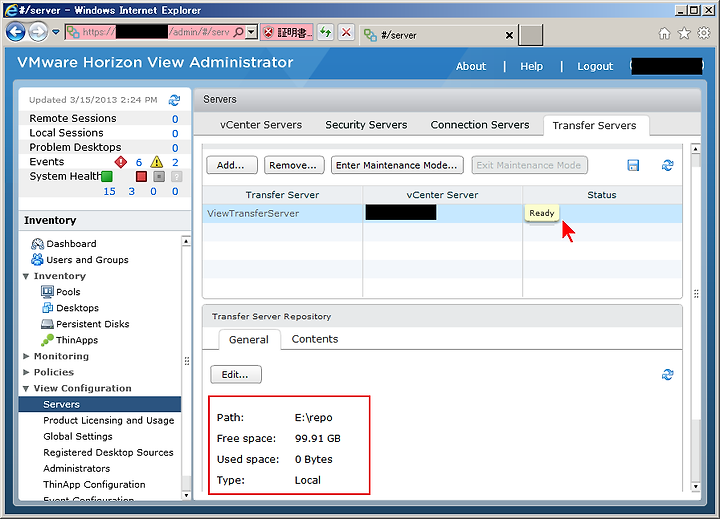Open the About link
The image size is (720, 519).
tap(471, 67)
